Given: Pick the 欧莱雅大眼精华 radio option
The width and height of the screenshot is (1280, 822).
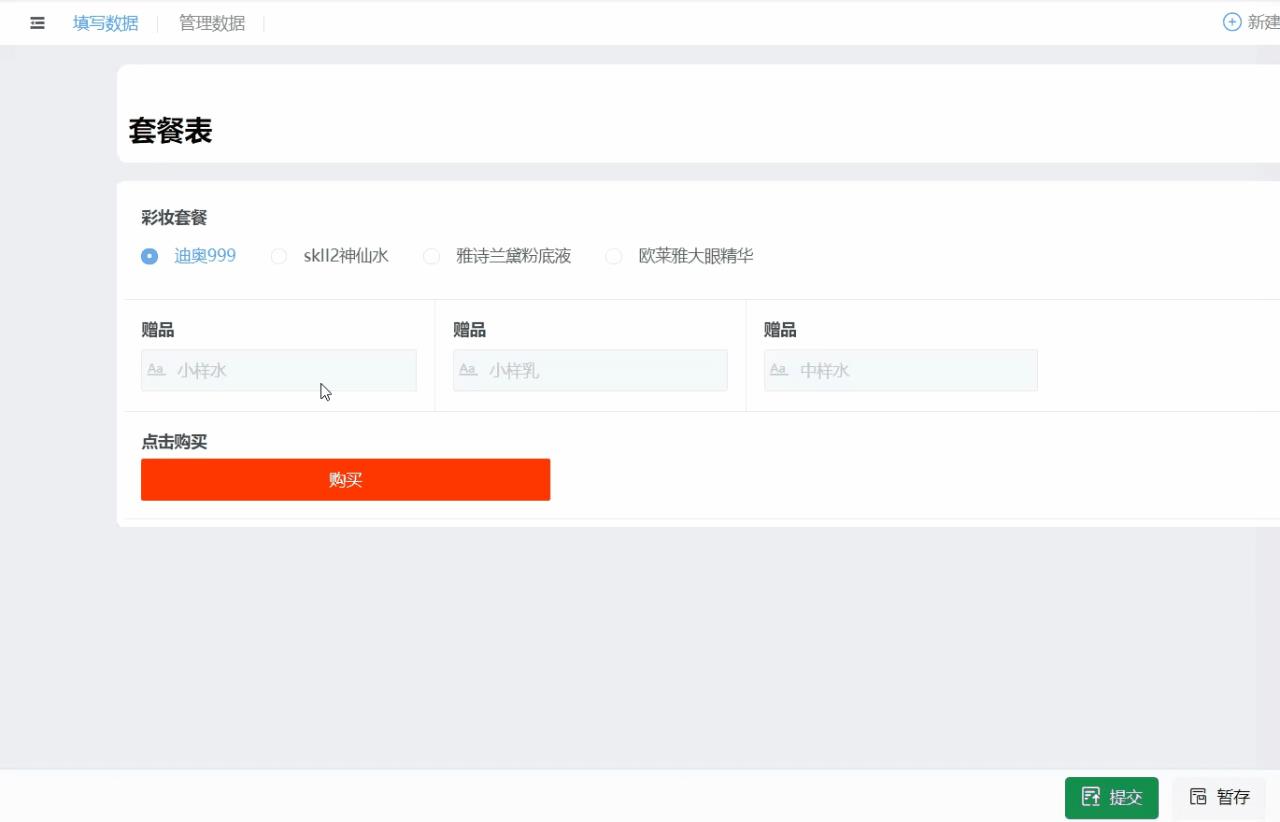Looking at the screenshot, I should coord(614,256).
